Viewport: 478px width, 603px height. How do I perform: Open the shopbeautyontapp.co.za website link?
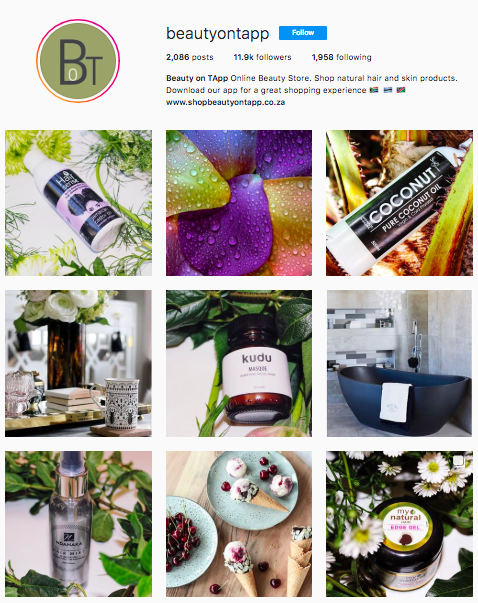[225, 102]
